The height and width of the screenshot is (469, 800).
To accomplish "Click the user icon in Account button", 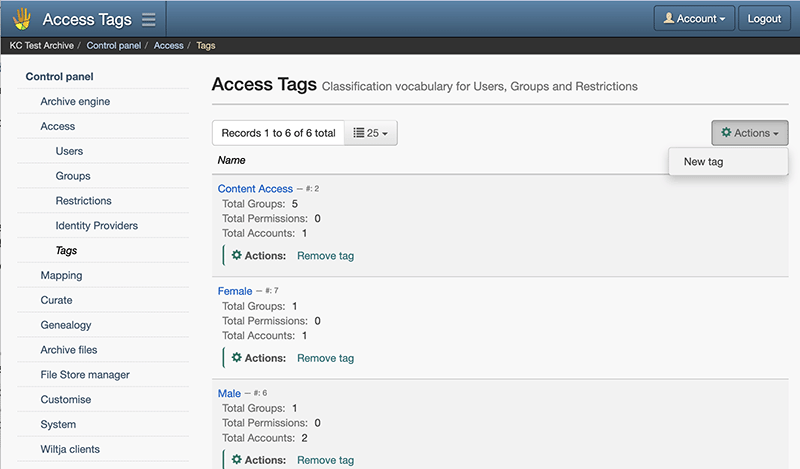I will click(x=668, y=18).
